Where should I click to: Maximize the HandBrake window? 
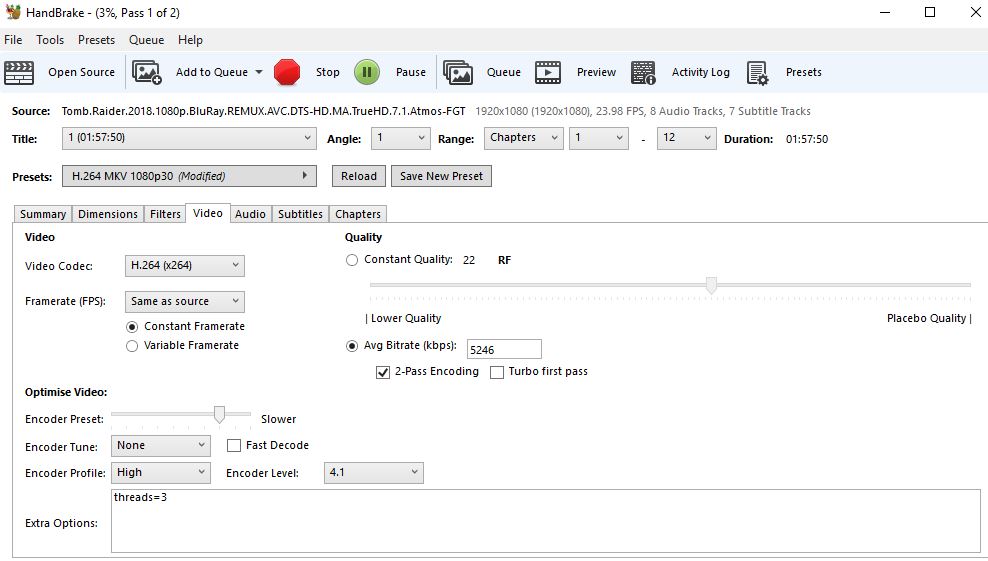[929, 12]
